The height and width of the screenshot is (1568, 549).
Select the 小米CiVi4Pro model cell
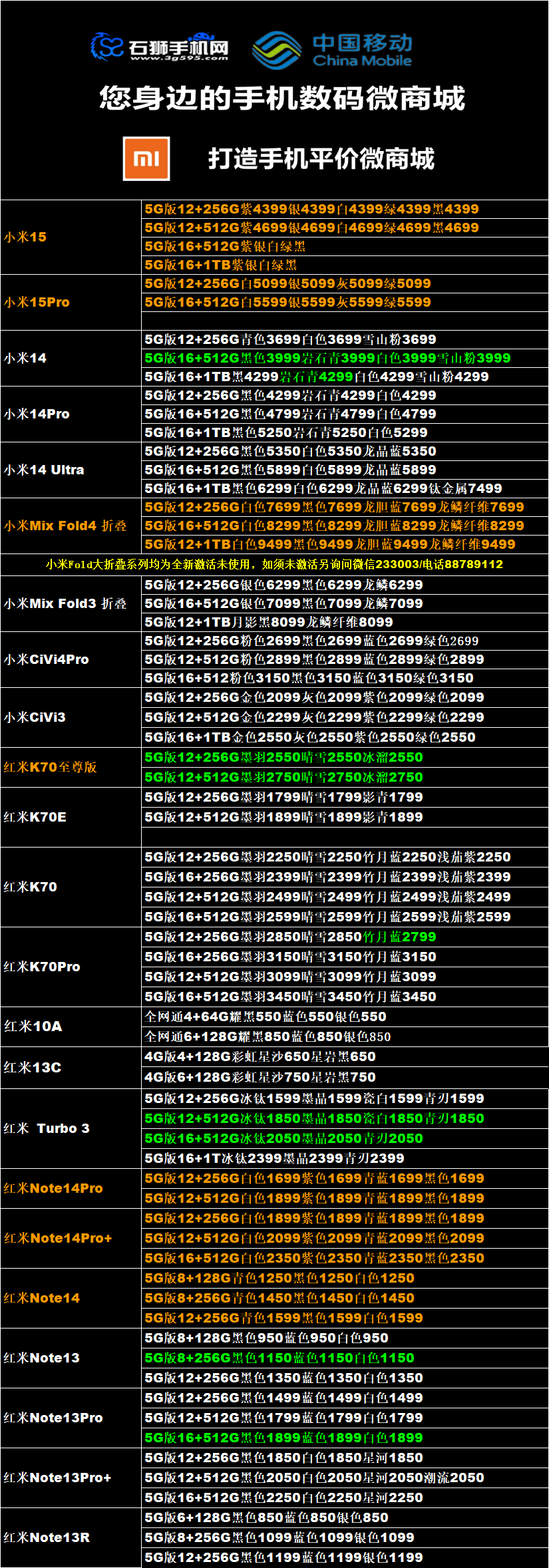pyautogui.click(x=71, y=659)
